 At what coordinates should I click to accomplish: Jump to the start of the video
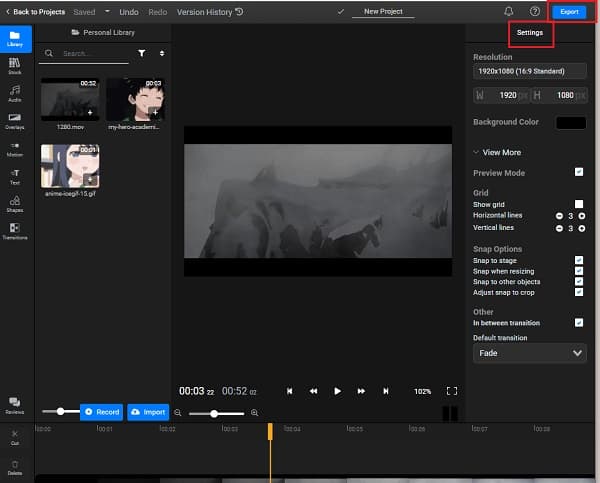290,391
